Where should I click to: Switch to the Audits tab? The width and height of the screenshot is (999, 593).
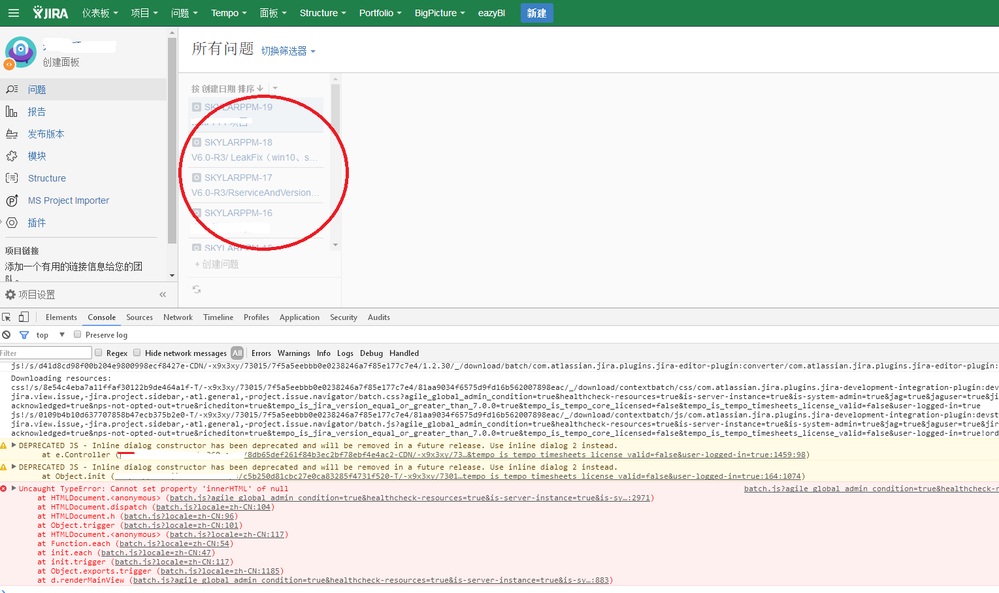coord(378,317)
